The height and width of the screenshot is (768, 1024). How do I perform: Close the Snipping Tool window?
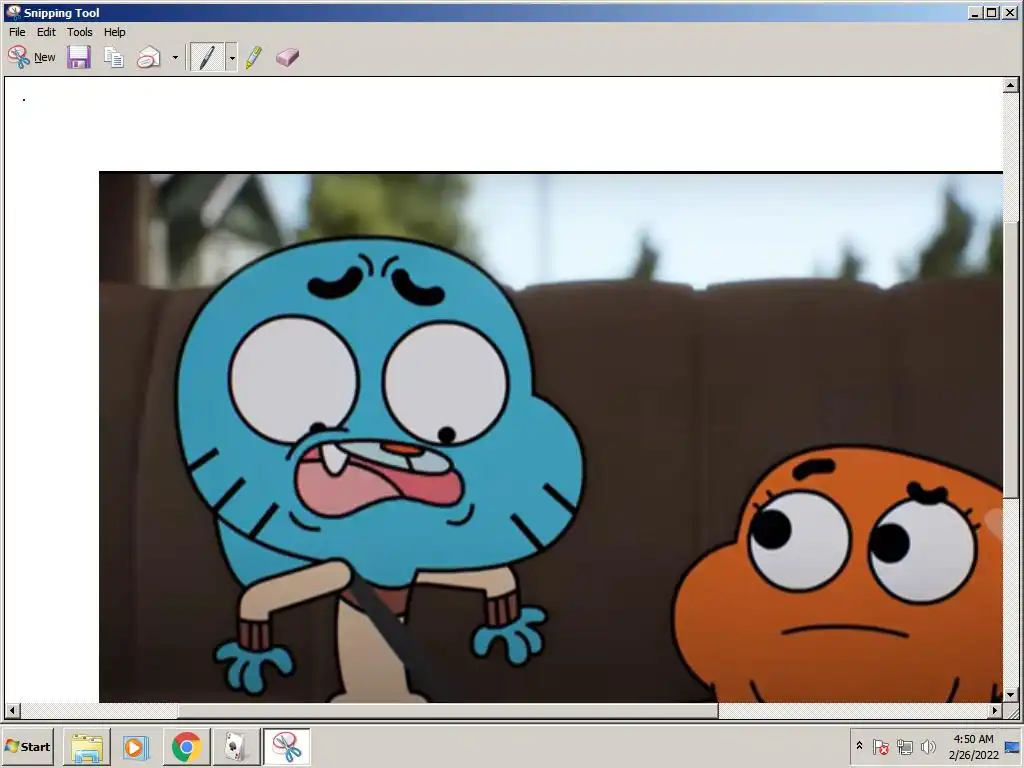(x=1010, y=12)
